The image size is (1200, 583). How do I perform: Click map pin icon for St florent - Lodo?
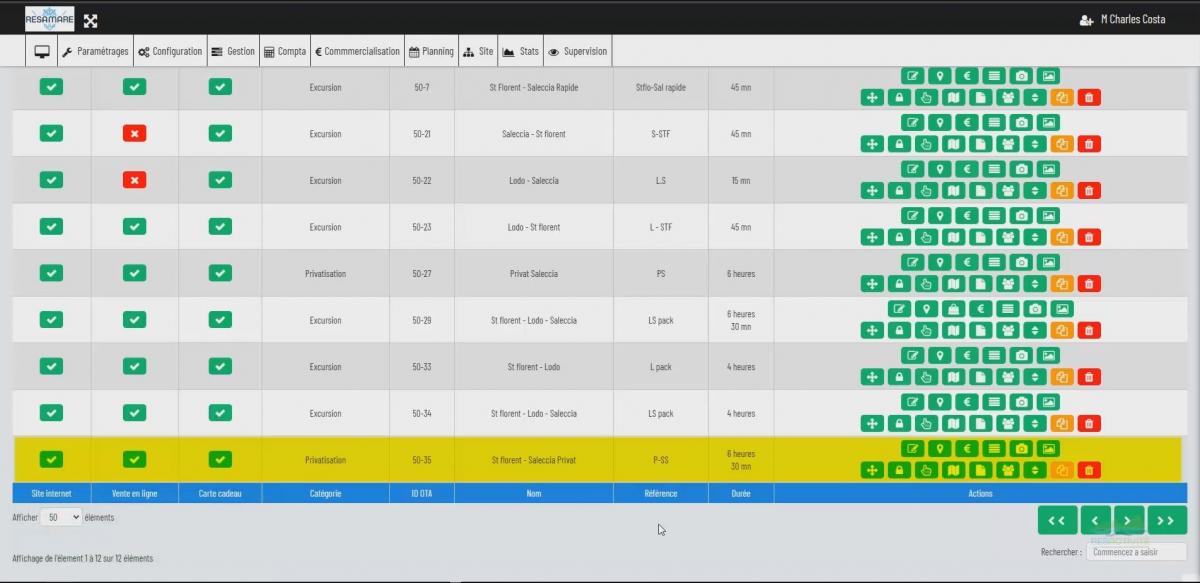tap(939, 355)
